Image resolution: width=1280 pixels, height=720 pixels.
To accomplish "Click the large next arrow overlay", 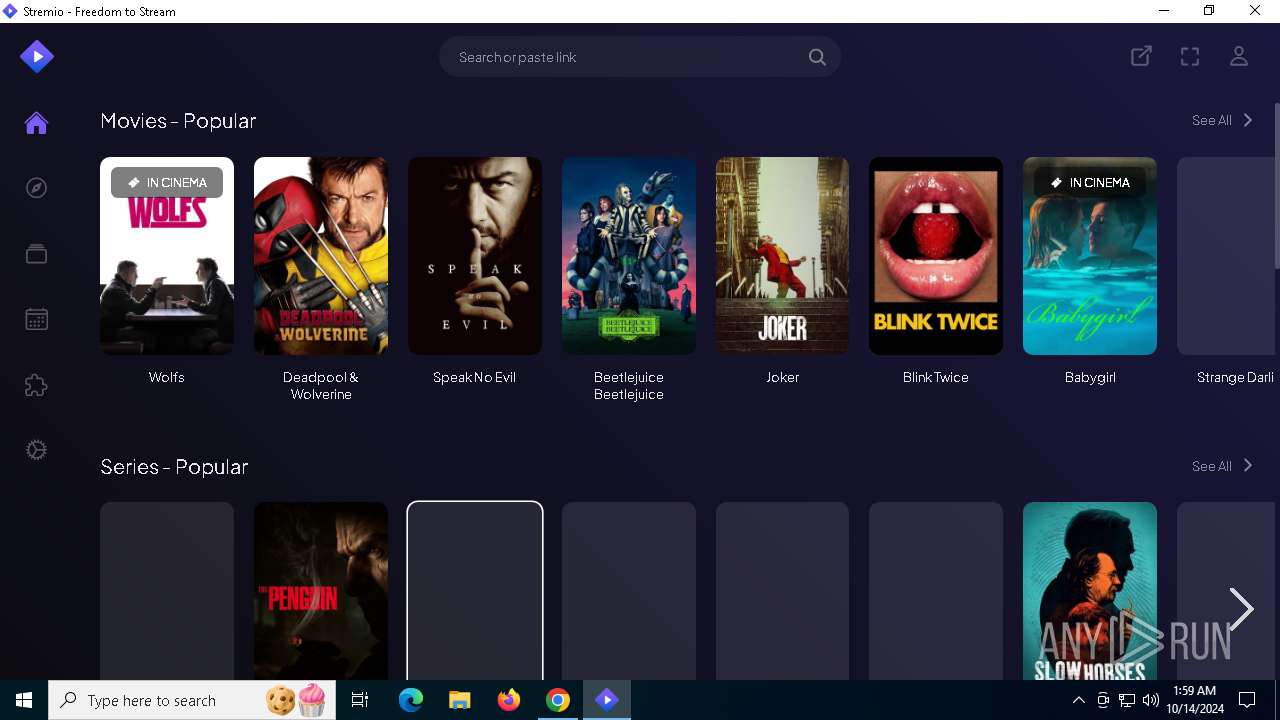I will pyautogui.click(x=1241, y=609).
